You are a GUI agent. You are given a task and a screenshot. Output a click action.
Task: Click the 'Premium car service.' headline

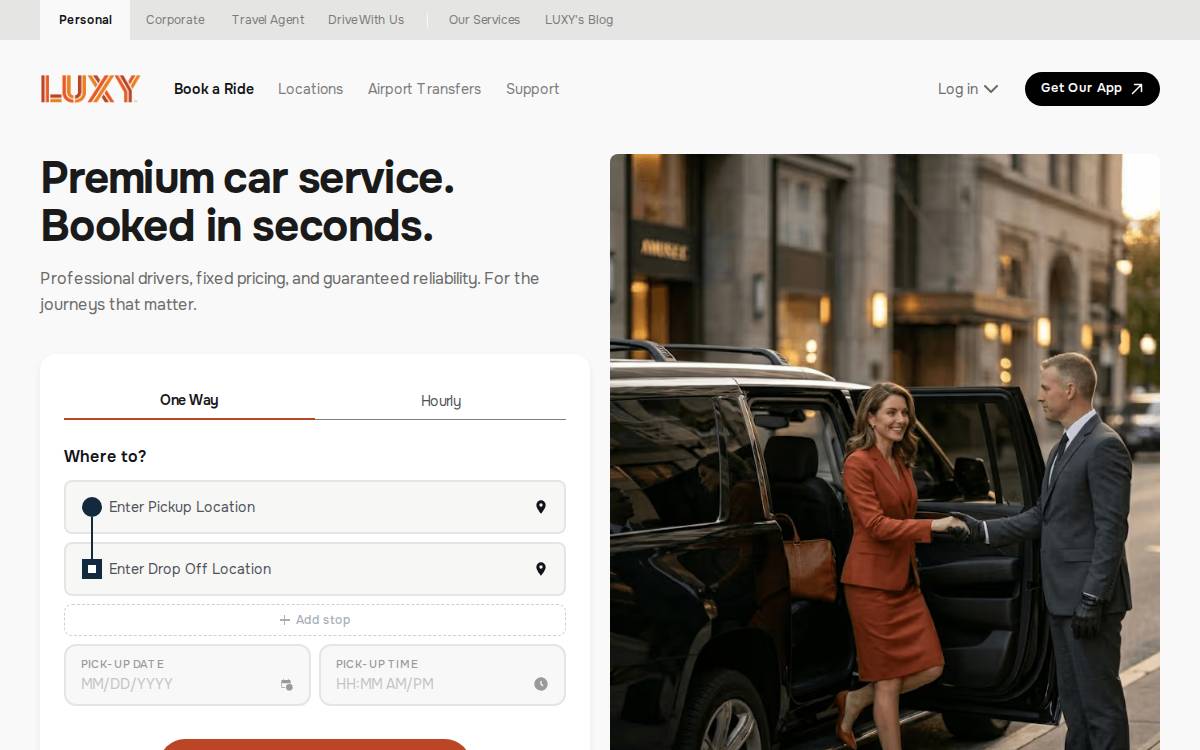coord(247,178)
